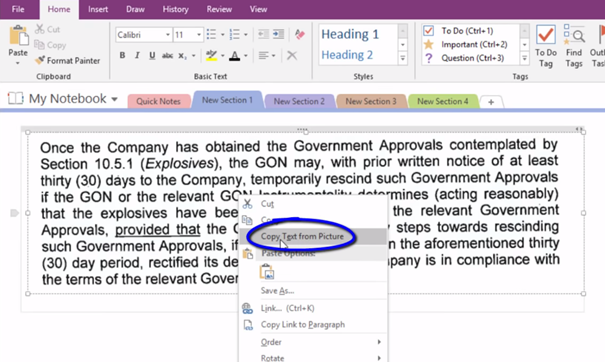The height and width of the screenshot is (362, 605).
Task: Click the bulleted list icon
Action: coord(211,34)
